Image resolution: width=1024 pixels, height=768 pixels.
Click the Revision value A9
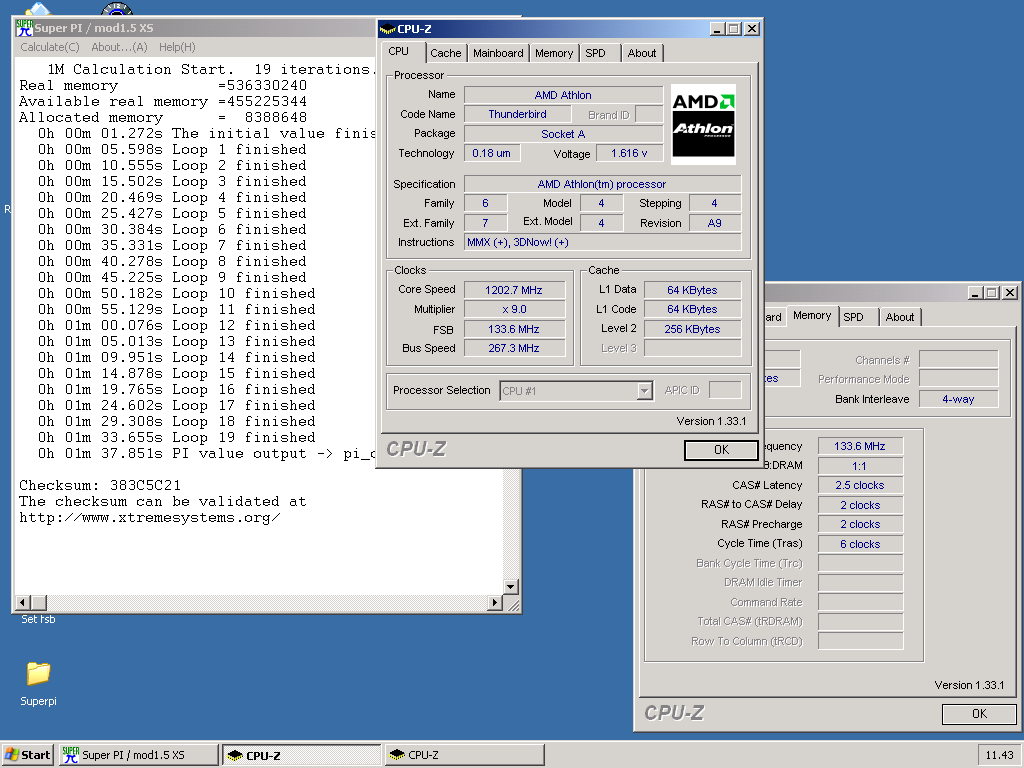(714, 223)
